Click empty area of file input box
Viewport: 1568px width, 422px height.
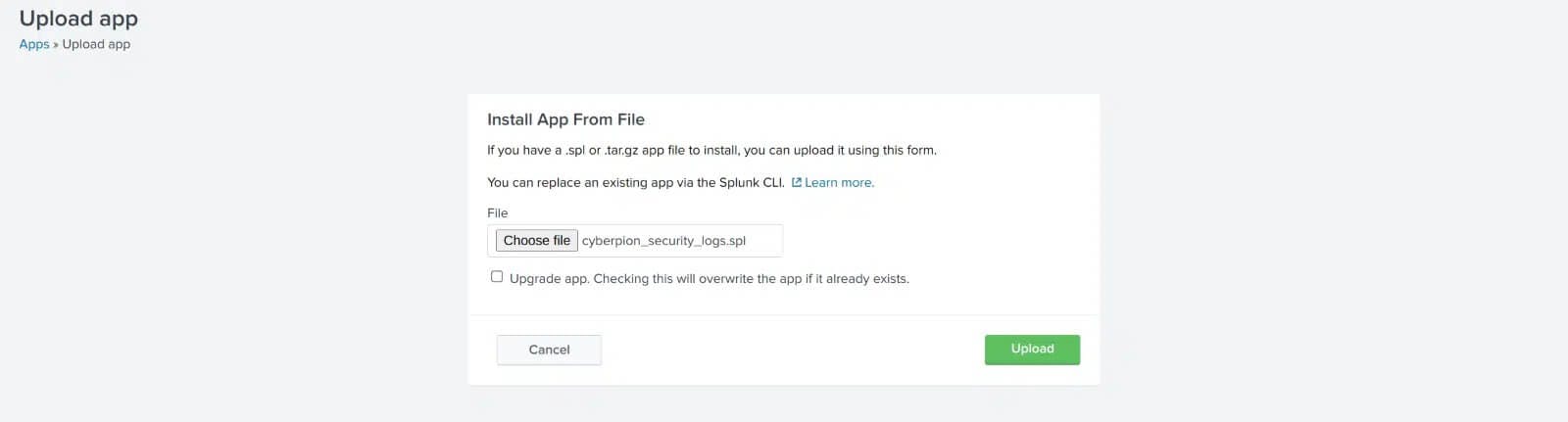(x=764, y=241)
